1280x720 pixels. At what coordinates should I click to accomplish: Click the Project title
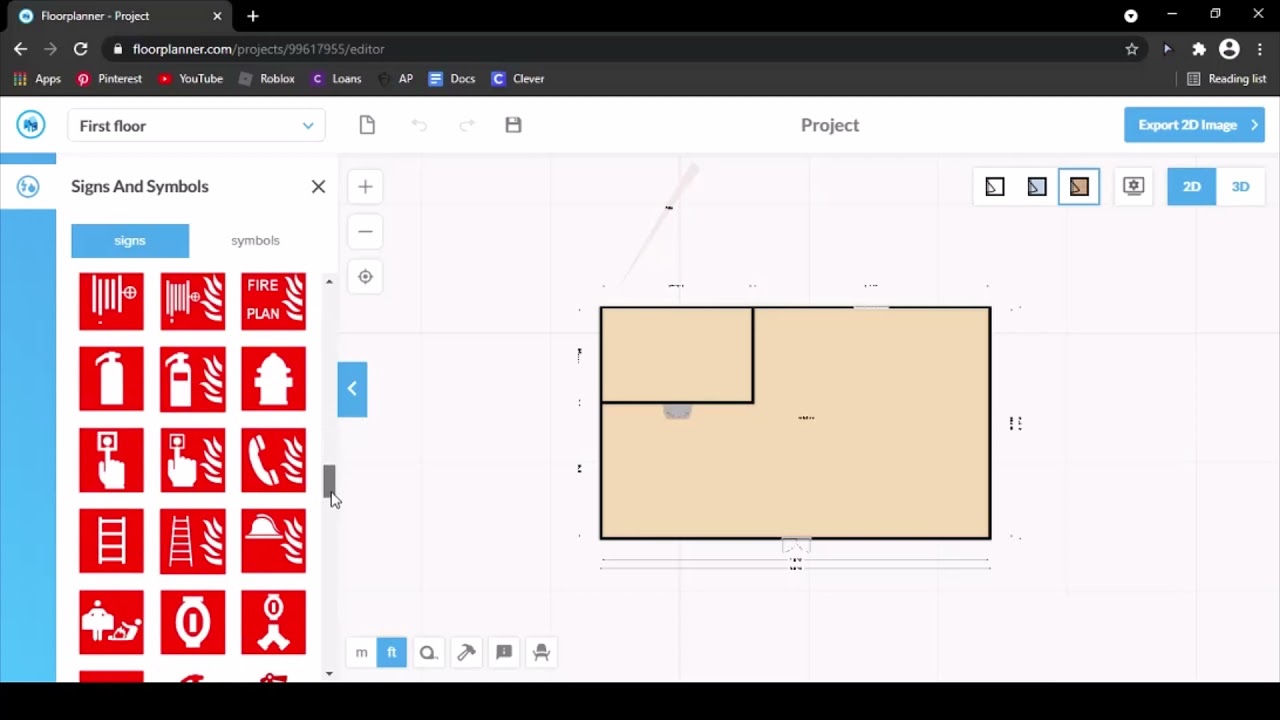click(x=830, y=125)
